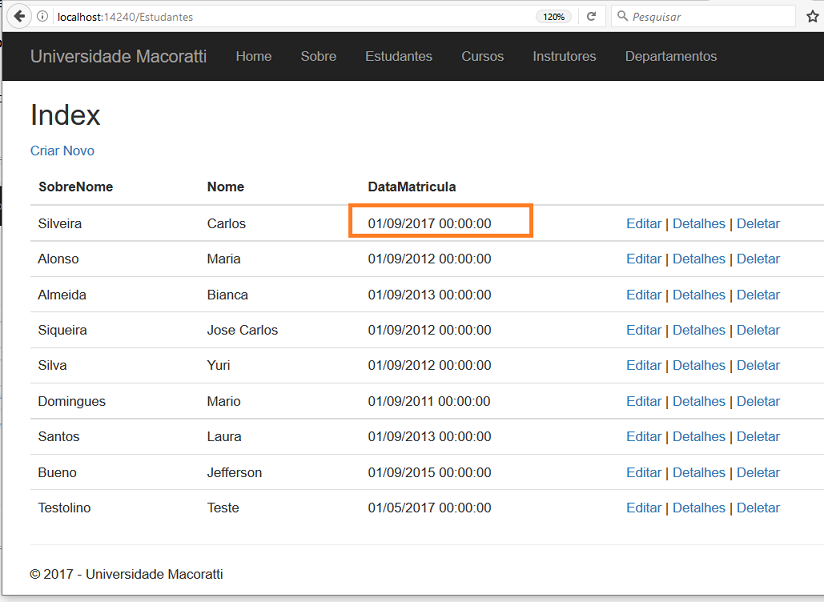Focus the localhost address bar
The height and width of the screenshot is (602, 824).
click(x=294, y=17)
